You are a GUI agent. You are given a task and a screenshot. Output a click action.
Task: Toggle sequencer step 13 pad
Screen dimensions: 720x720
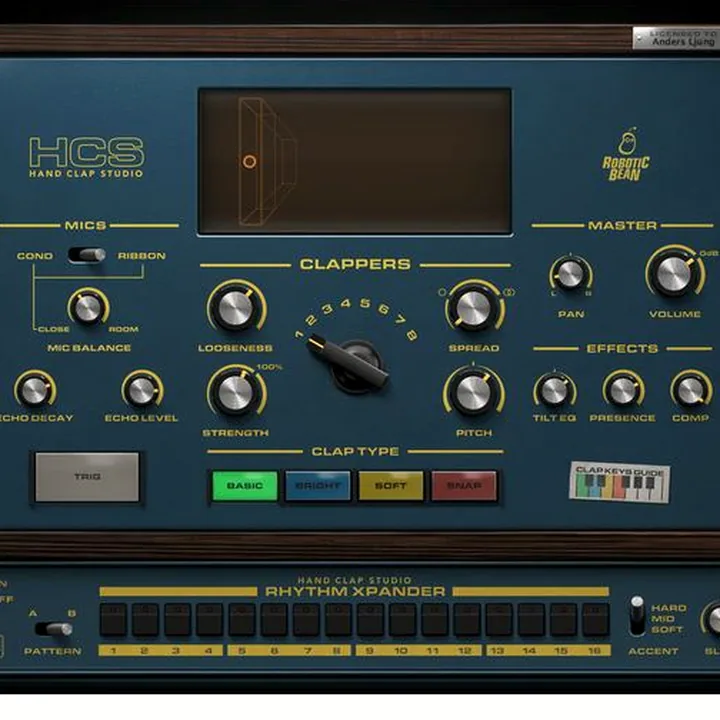click(x=499, y=619)
